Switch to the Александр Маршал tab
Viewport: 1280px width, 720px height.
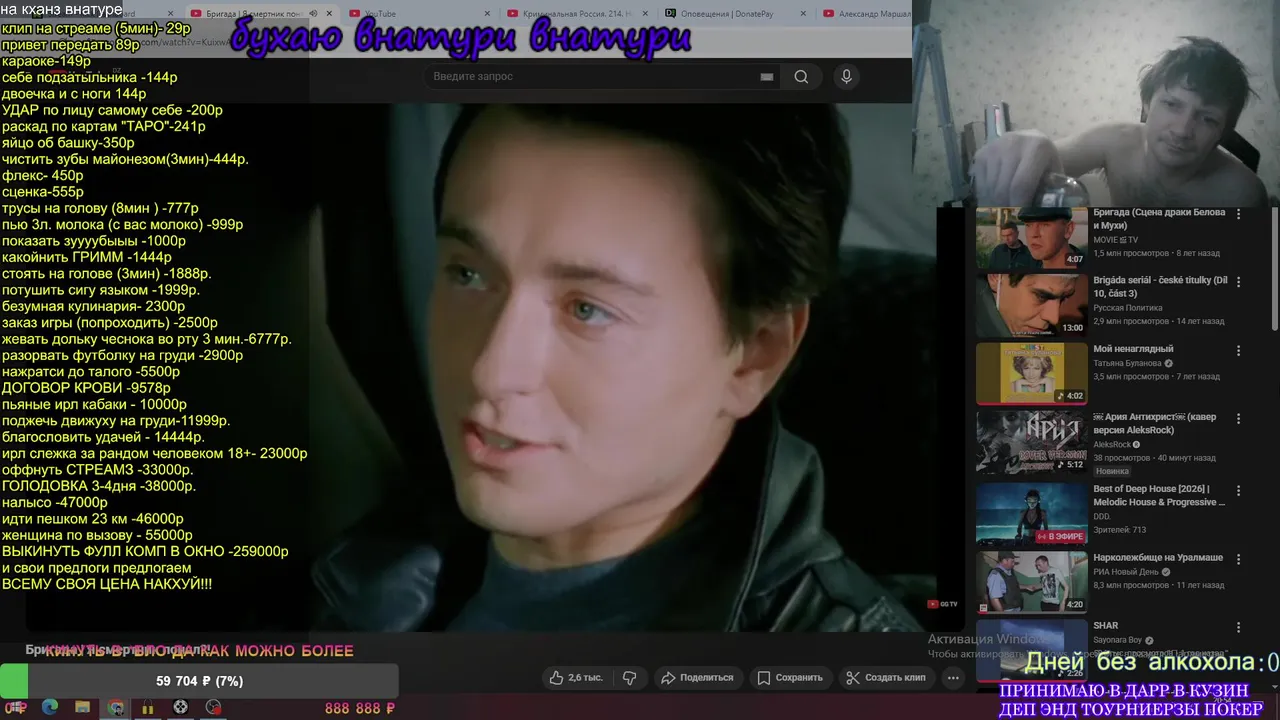tap(865, 14)
